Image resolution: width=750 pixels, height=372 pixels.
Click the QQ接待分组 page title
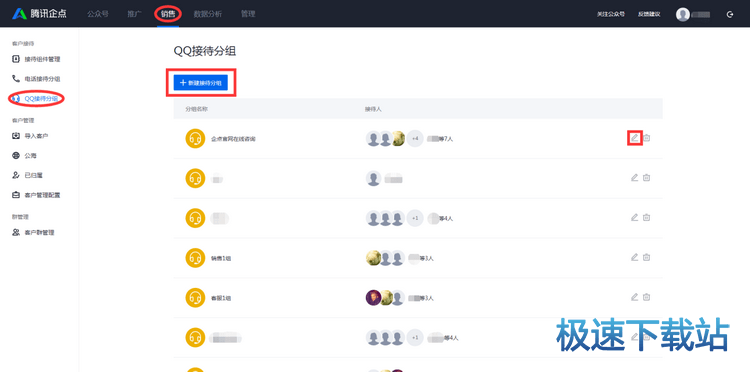point(205,52)
